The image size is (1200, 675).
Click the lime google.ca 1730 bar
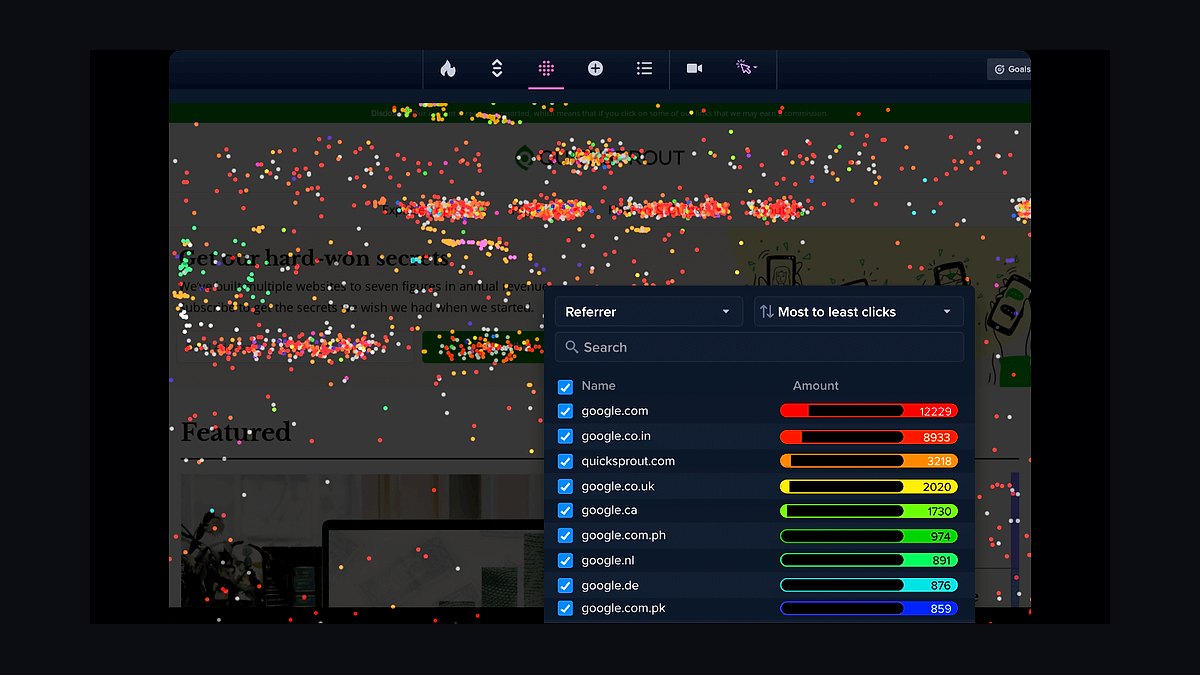tap(868, 511)
